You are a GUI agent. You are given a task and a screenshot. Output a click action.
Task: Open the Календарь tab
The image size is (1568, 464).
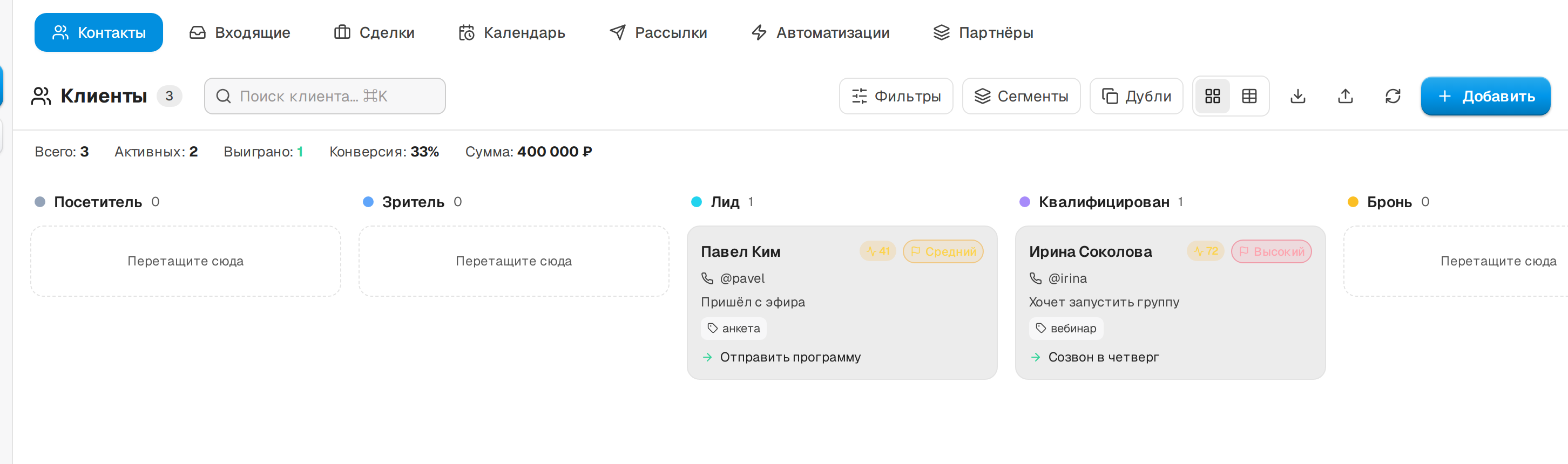(x=512, y=32)
